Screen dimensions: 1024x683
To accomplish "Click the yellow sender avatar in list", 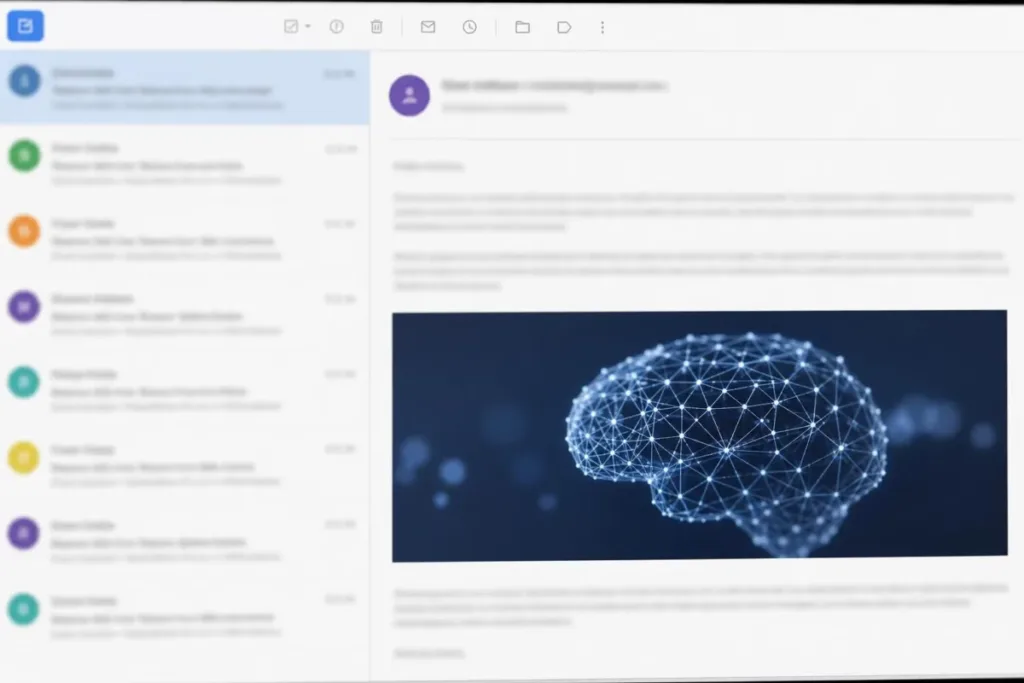I will tap(24, 457).
